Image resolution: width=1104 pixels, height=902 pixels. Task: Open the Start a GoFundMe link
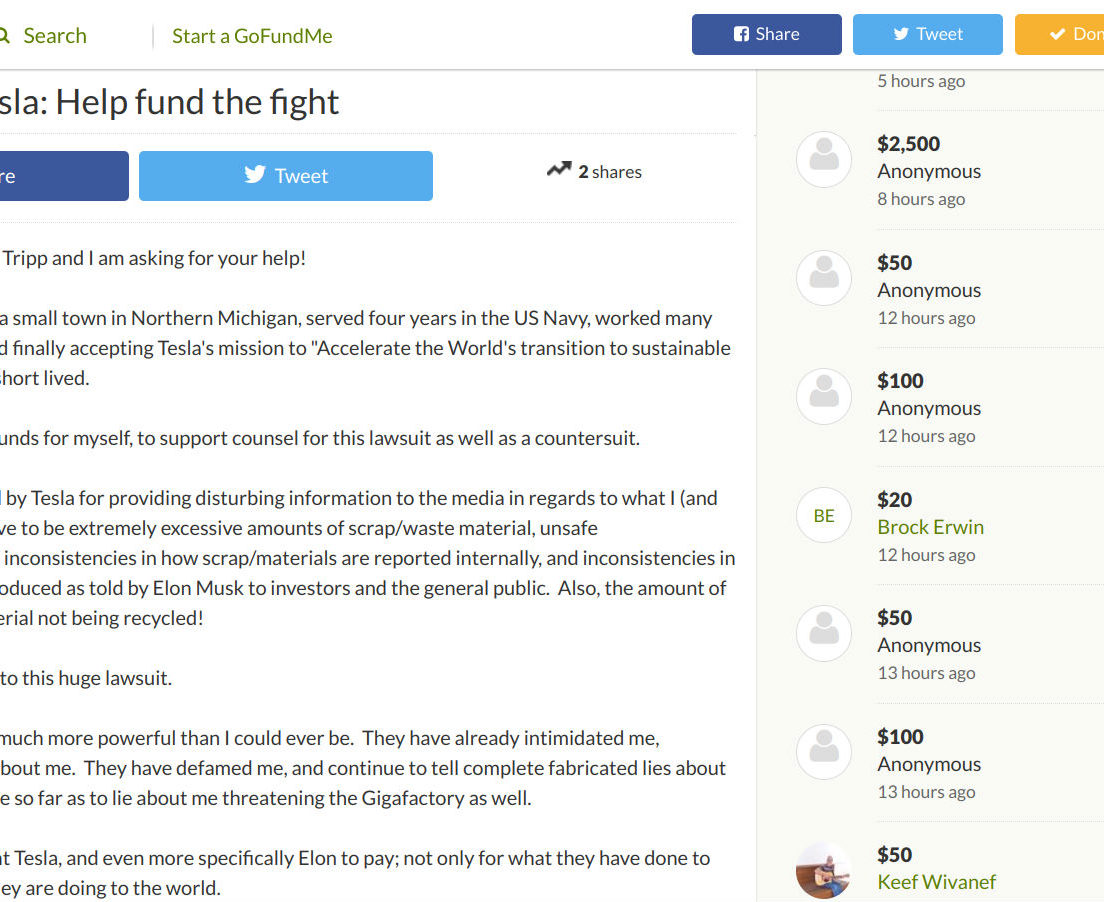click(252, 36)
